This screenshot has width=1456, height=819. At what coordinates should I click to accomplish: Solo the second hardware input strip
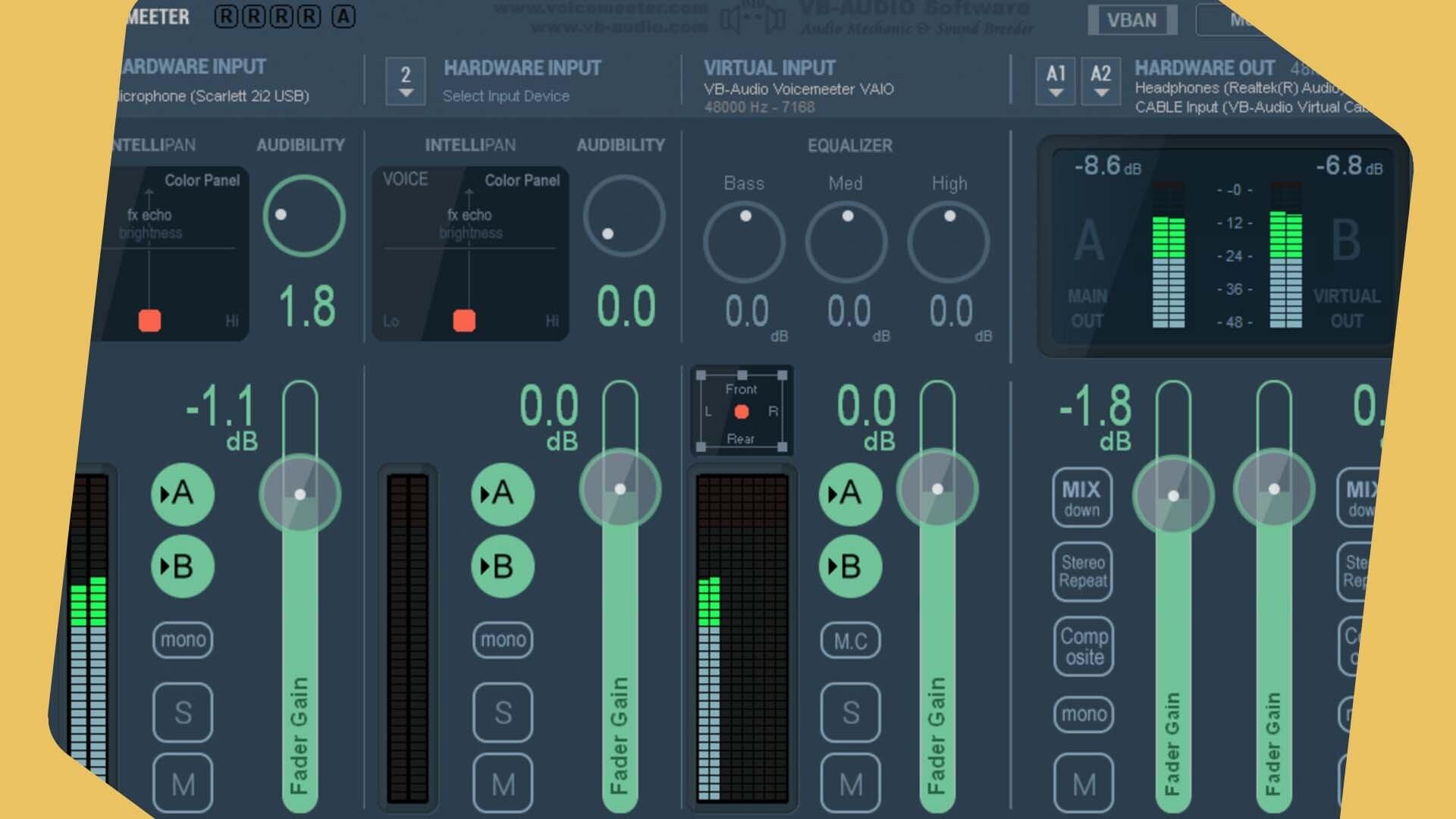(x=502, y=712)
